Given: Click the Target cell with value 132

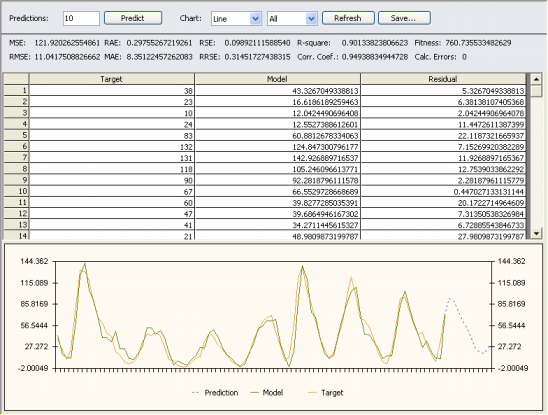Looking at the screenshot, I should click(111, 147).
